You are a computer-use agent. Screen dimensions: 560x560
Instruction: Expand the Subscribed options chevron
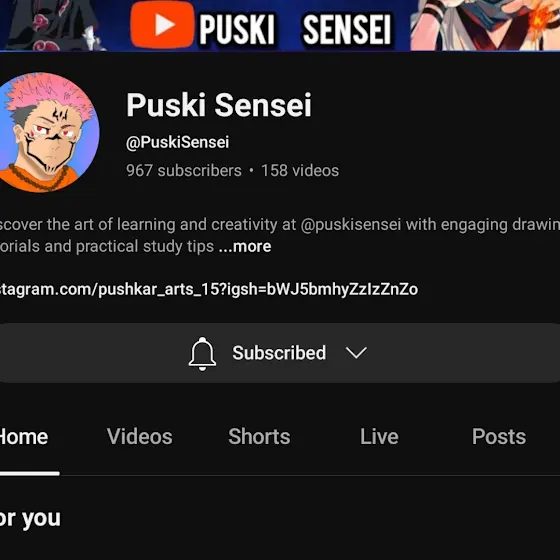[x=356, y=353]
